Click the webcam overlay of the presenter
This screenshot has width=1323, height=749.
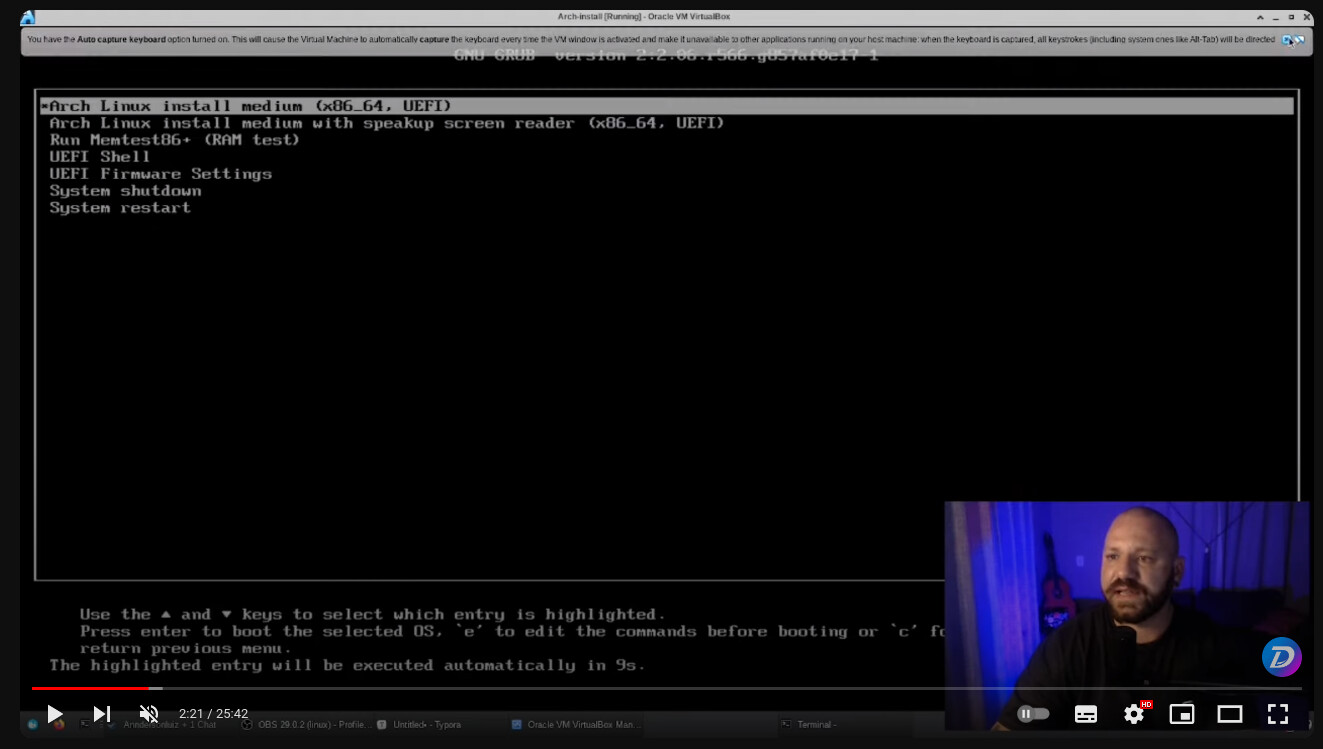point(1127,615)
